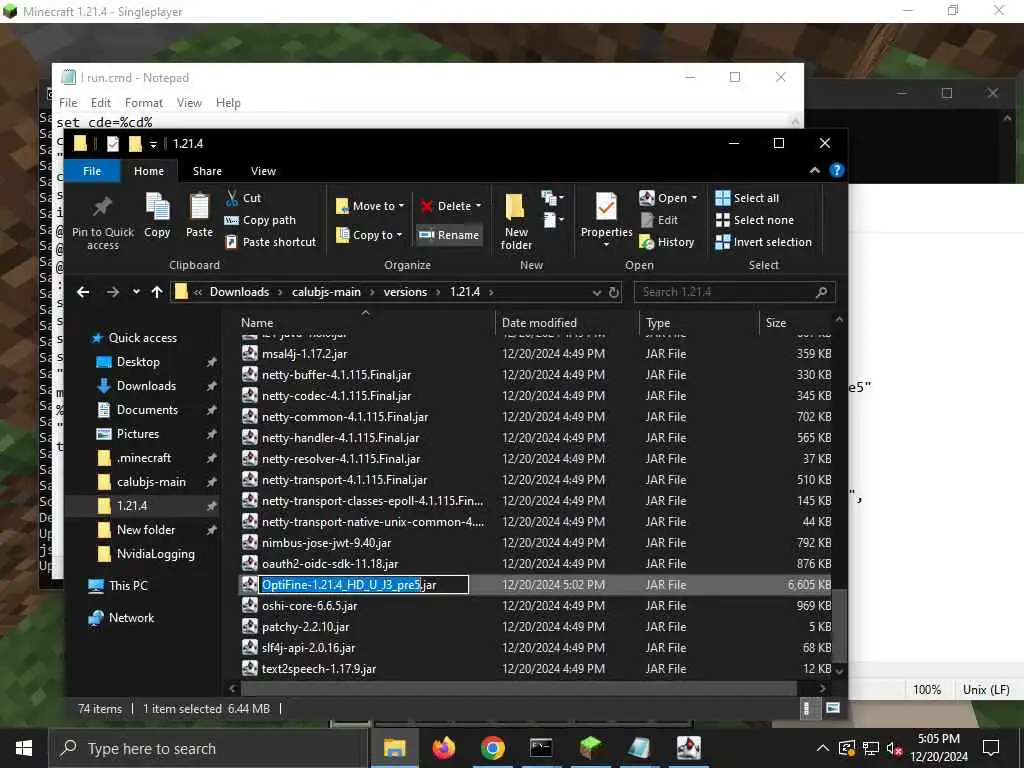
Task: Select This PC in navigation pane
Action: click(128, 585)
